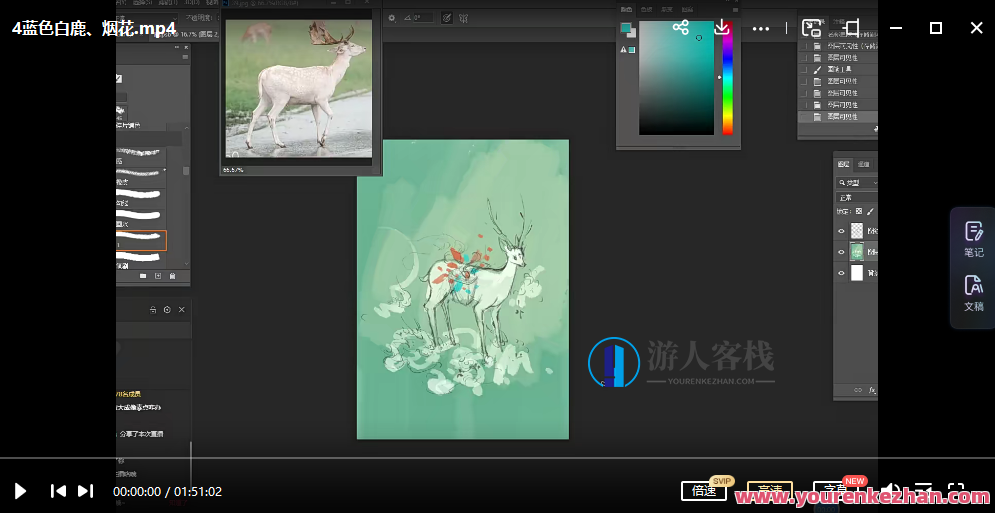This screenshot has height=513, width=995.
Task: Open the 高清 video quality selector
Action: point(769,491)
